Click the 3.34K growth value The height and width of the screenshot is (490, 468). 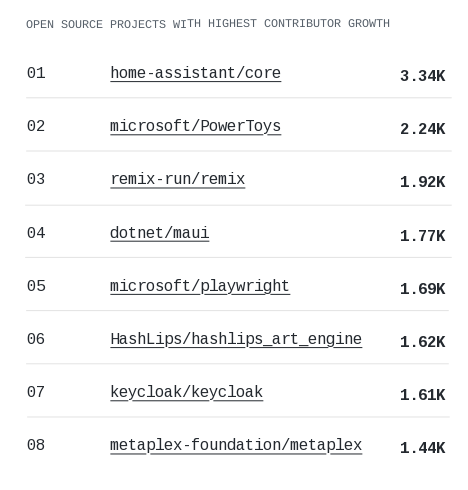click(423, 76)
